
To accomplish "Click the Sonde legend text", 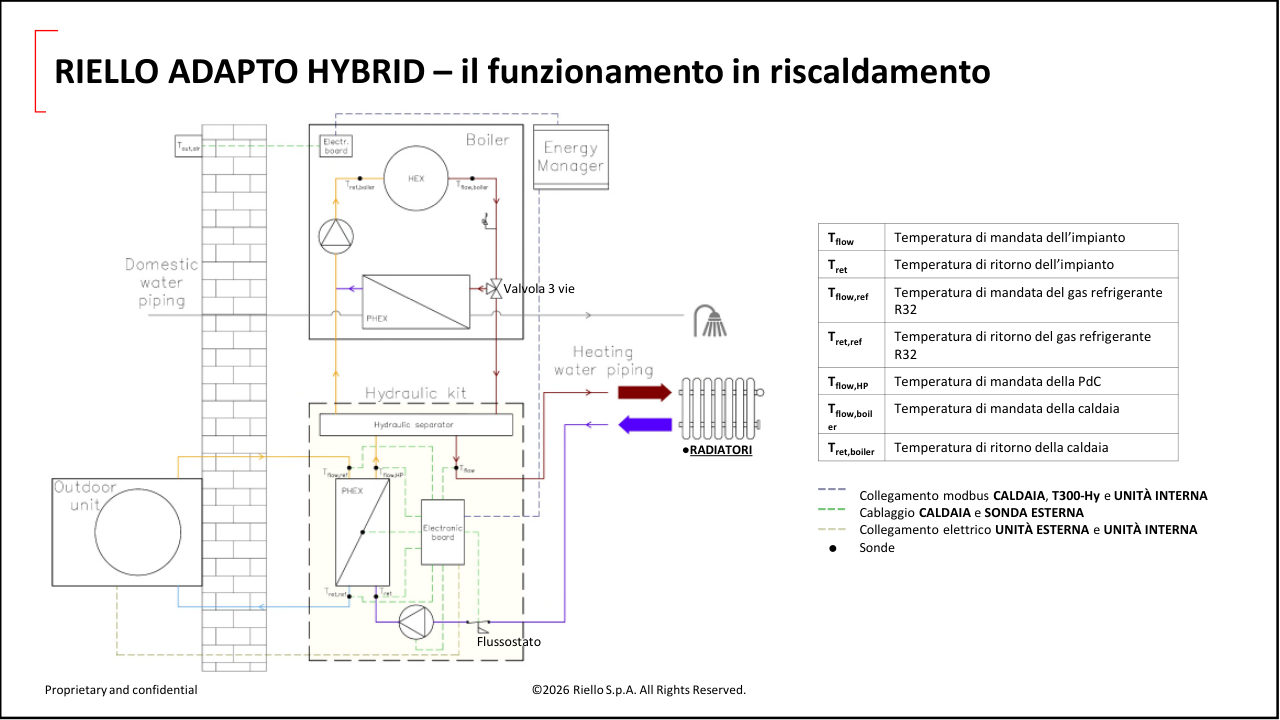I will (x=877, y=548).
